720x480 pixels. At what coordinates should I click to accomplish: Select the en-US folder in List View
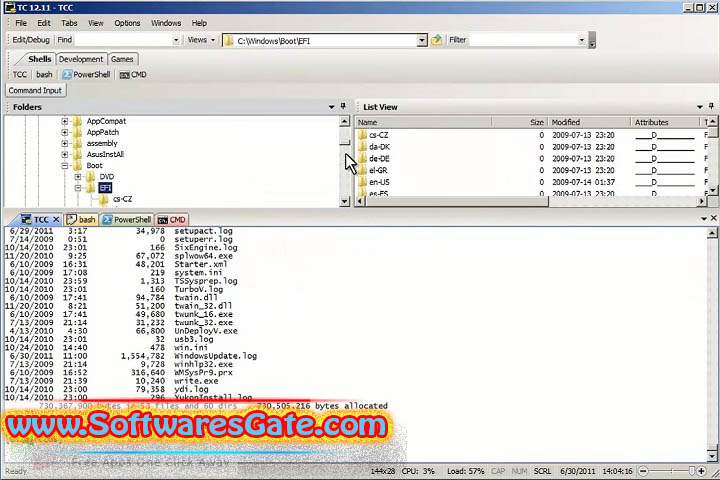(379, 182)
